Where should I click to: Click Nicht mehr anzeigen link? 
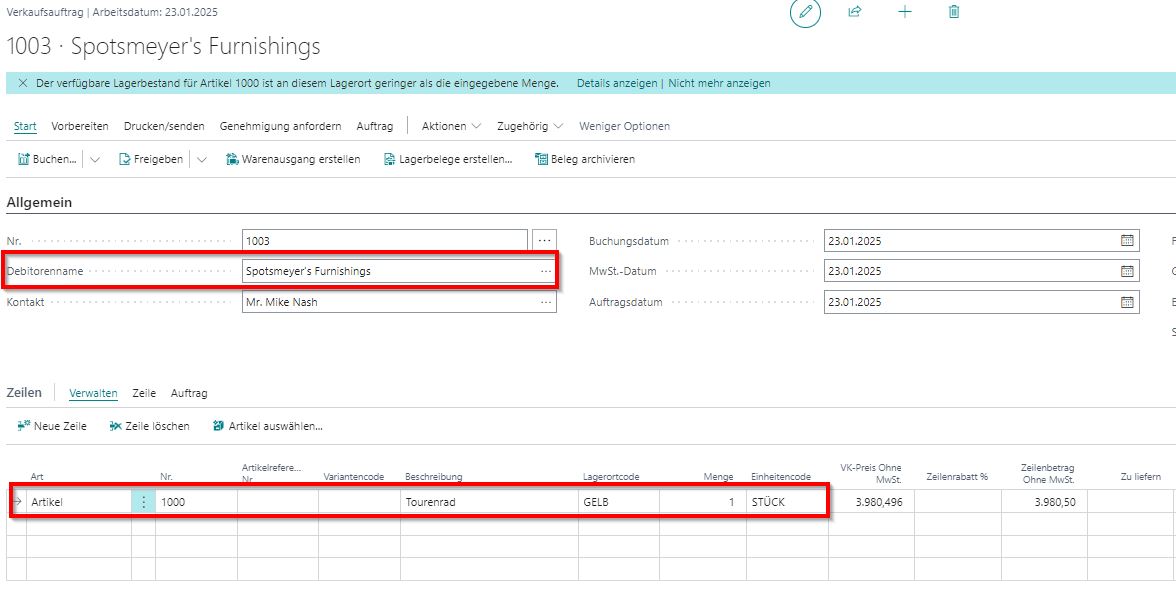tap(719, 83)
